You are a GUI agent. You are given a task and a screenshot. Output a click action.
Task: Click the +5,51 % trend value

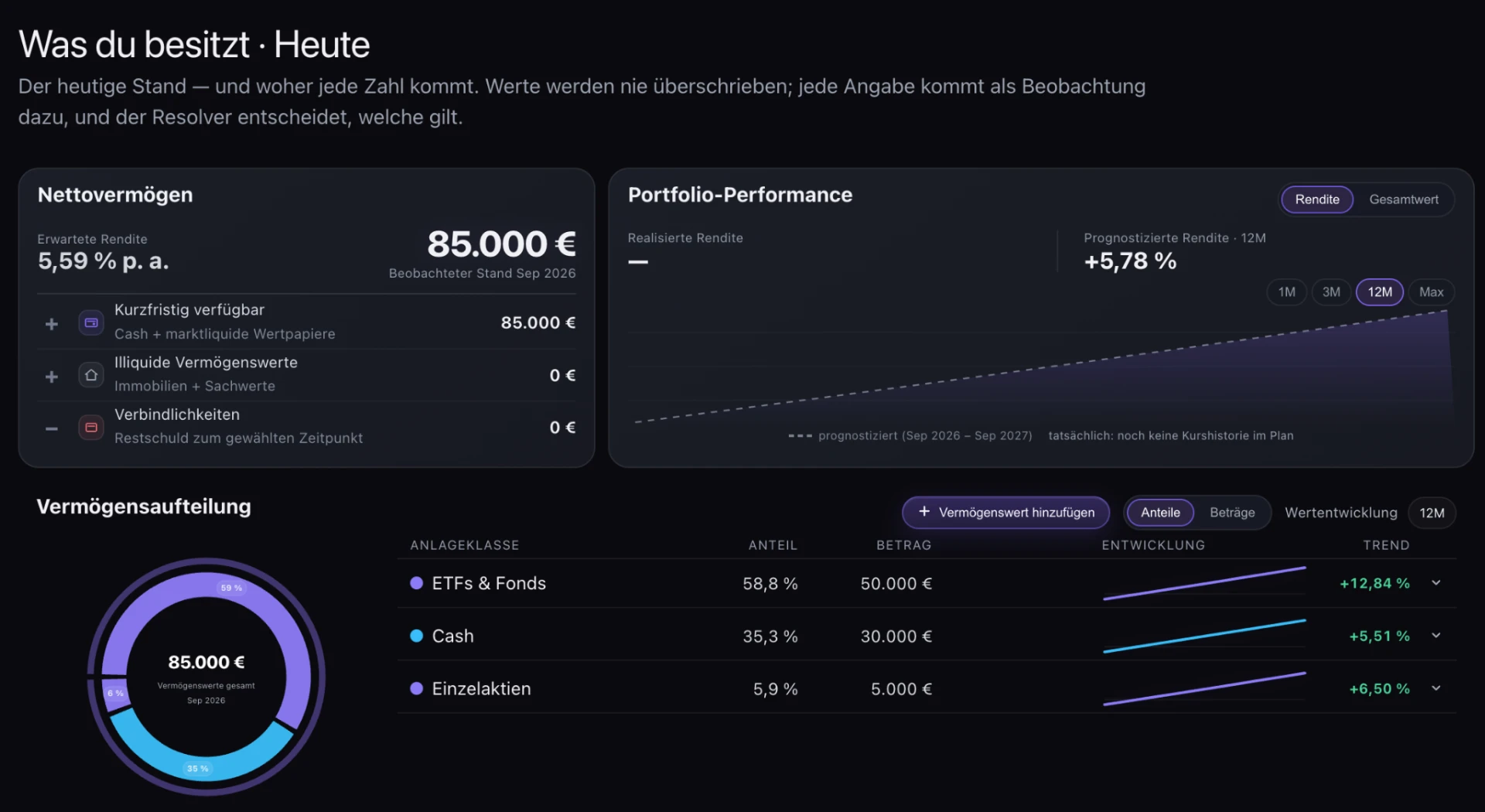click(x=1379, y=636)
